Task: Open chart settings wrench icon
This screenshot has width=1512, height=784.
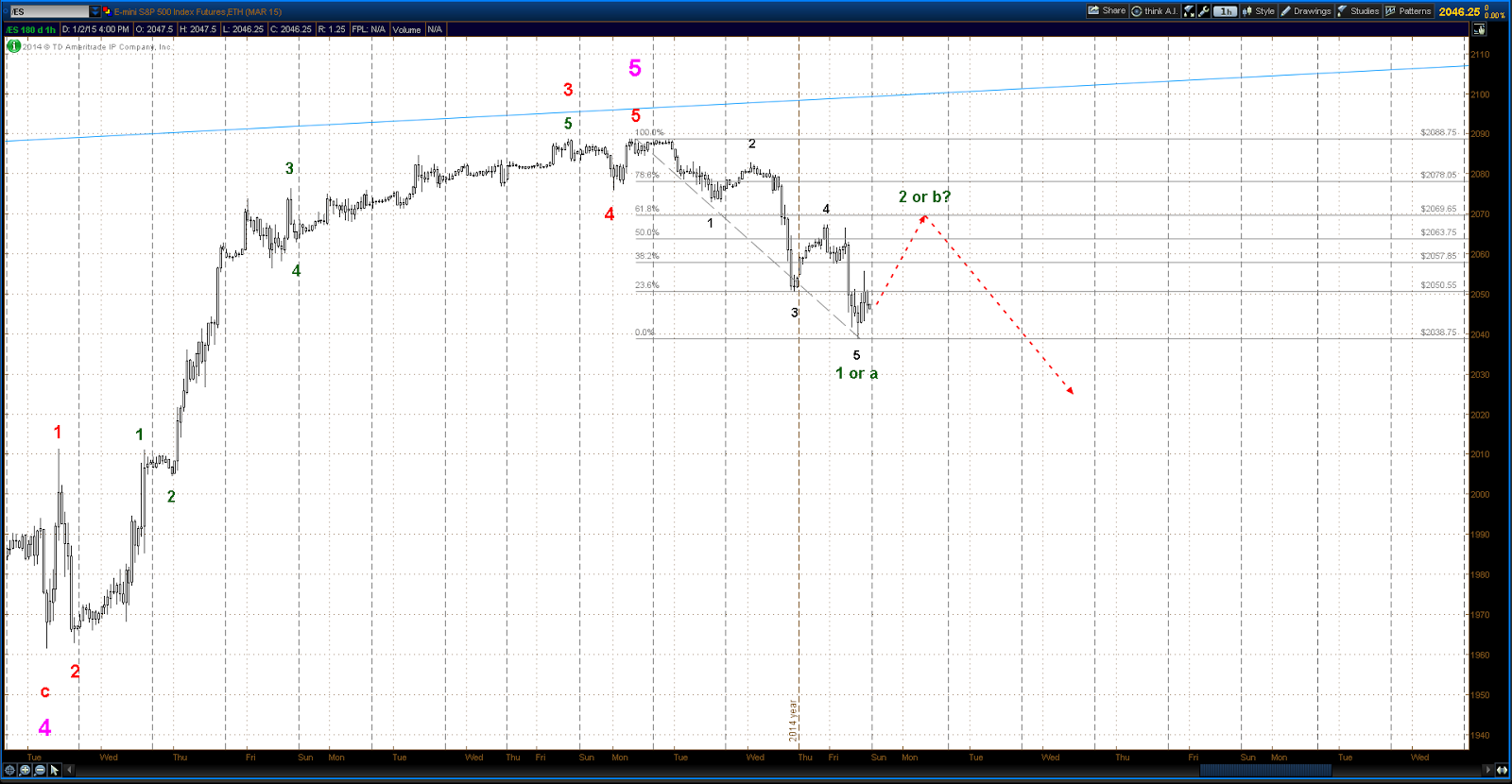Action: 1203,11
